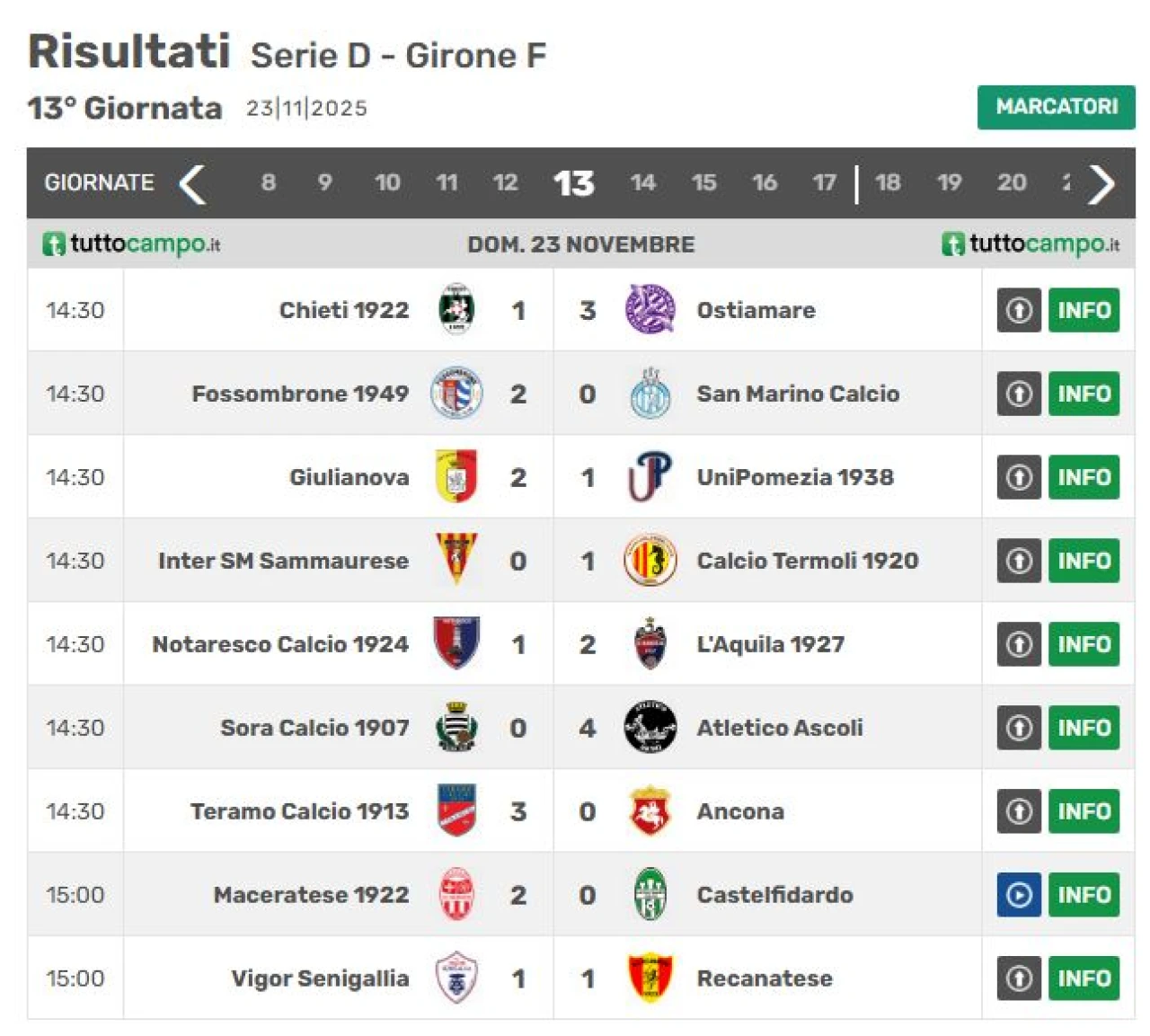Click the Giulianova yellow-red crest
1150x1036 pixels.
[456, 477]
